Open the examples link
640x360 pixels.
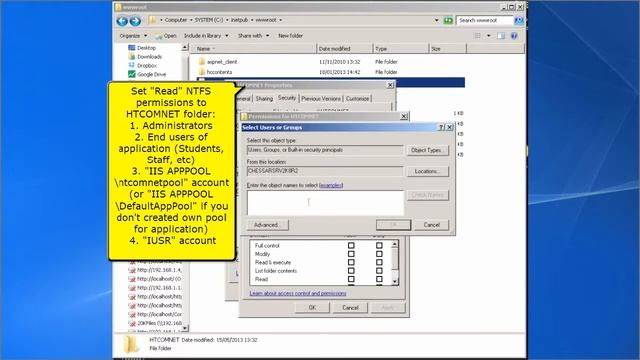coord(331,185)
